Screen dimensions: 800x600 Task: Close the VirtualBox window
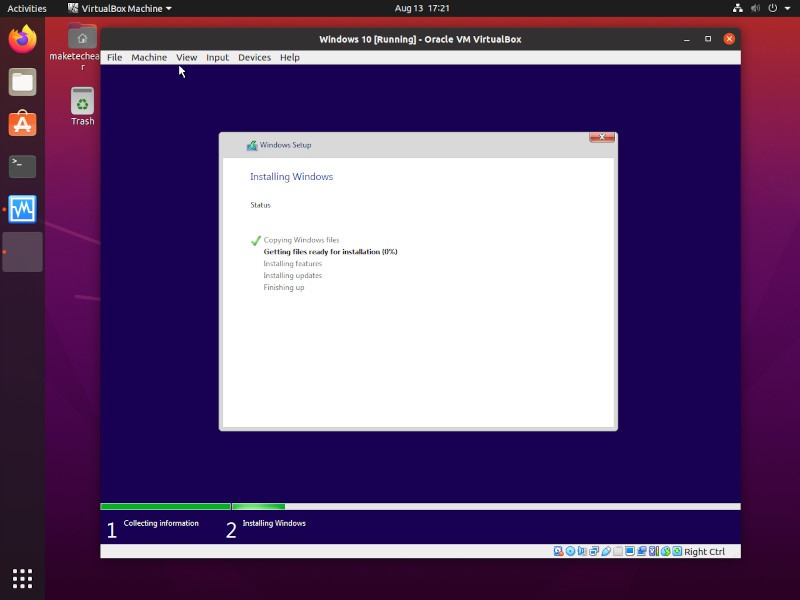point(729,39)
